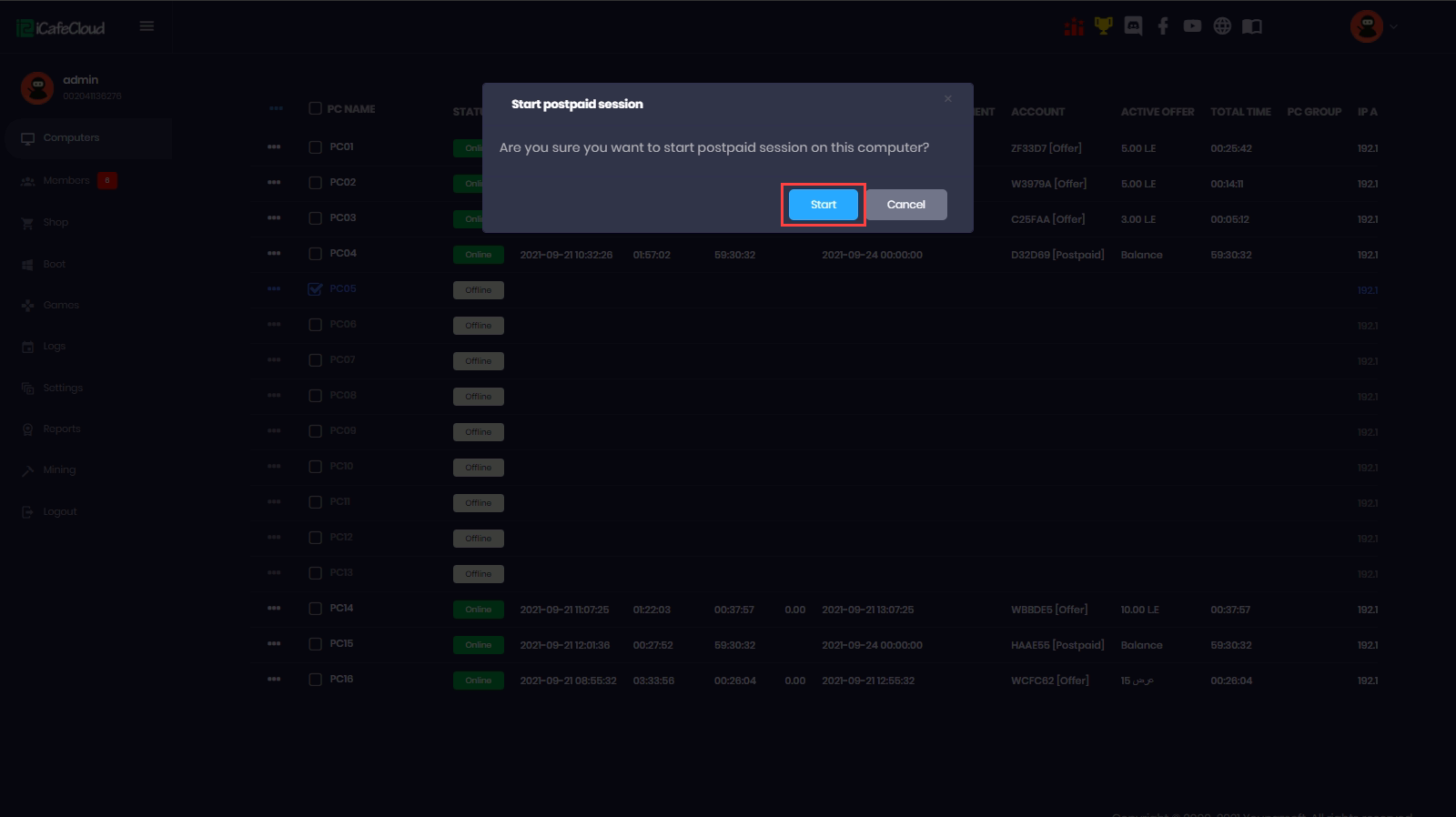This screenshot has width=1456, height=817.
Task: Click the Discord icon in top bar
Action: point(1133,26)
